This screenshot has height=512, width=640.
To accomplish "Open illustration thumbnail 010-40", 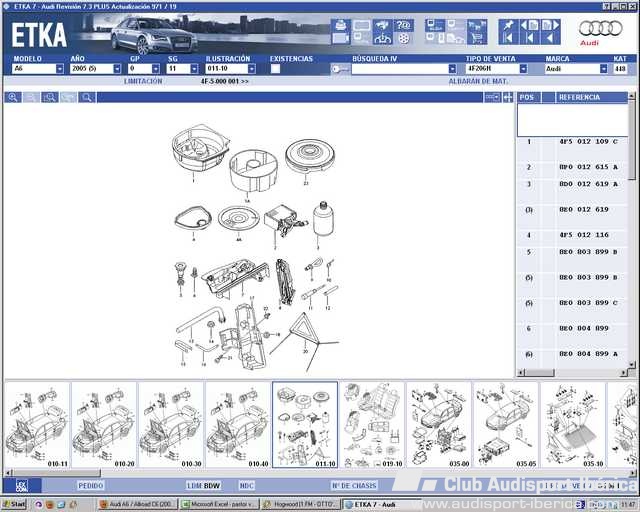I will click(x=238, y=425).
